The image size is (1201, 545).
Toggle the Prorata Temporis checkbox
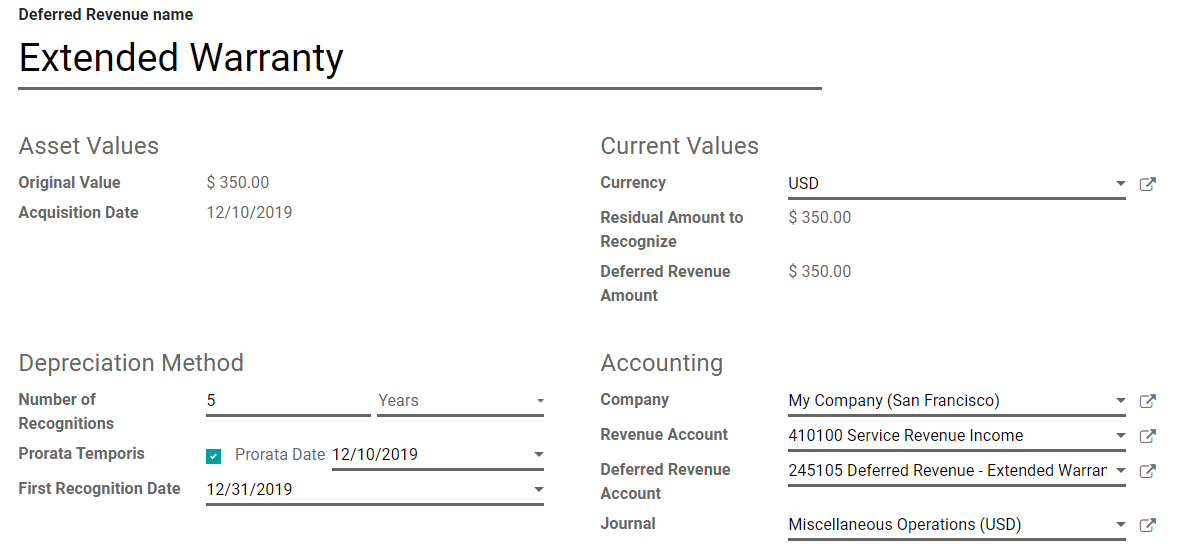pyautogui.click(x=214, y=456)
